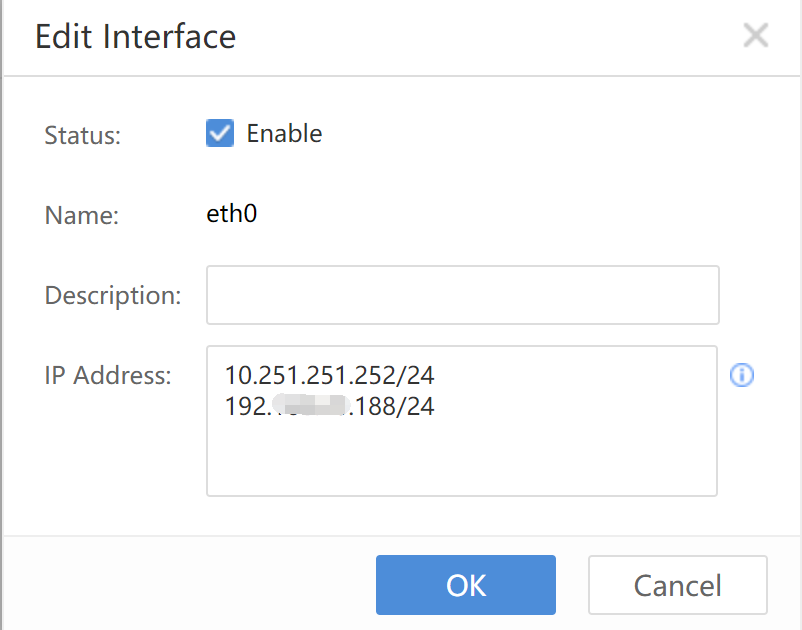Click the Edit Interface dialog title
The height and width of the screenshot is (630, 802).
135,37
